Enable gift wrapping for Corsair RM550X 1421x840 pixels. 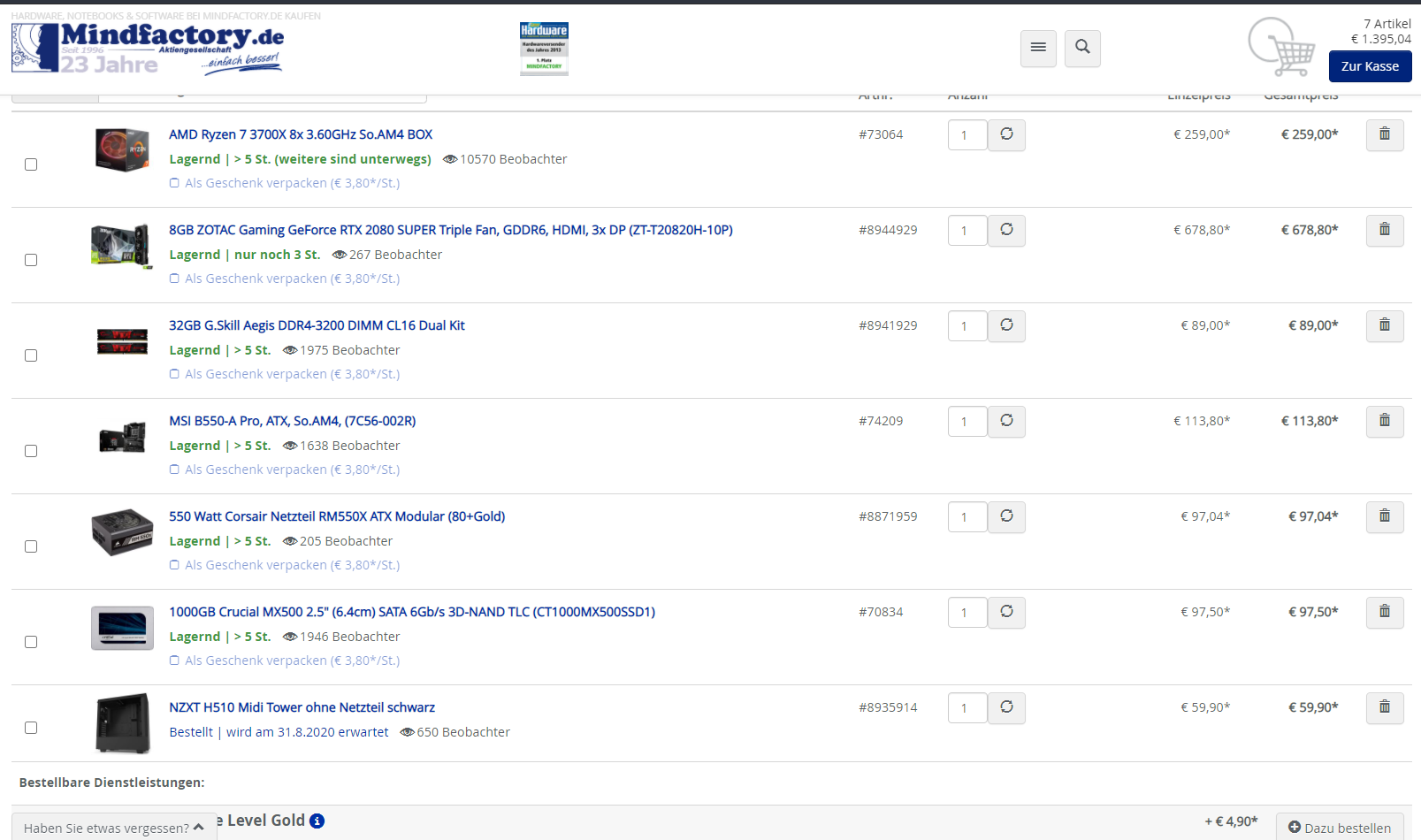[174, 565]
